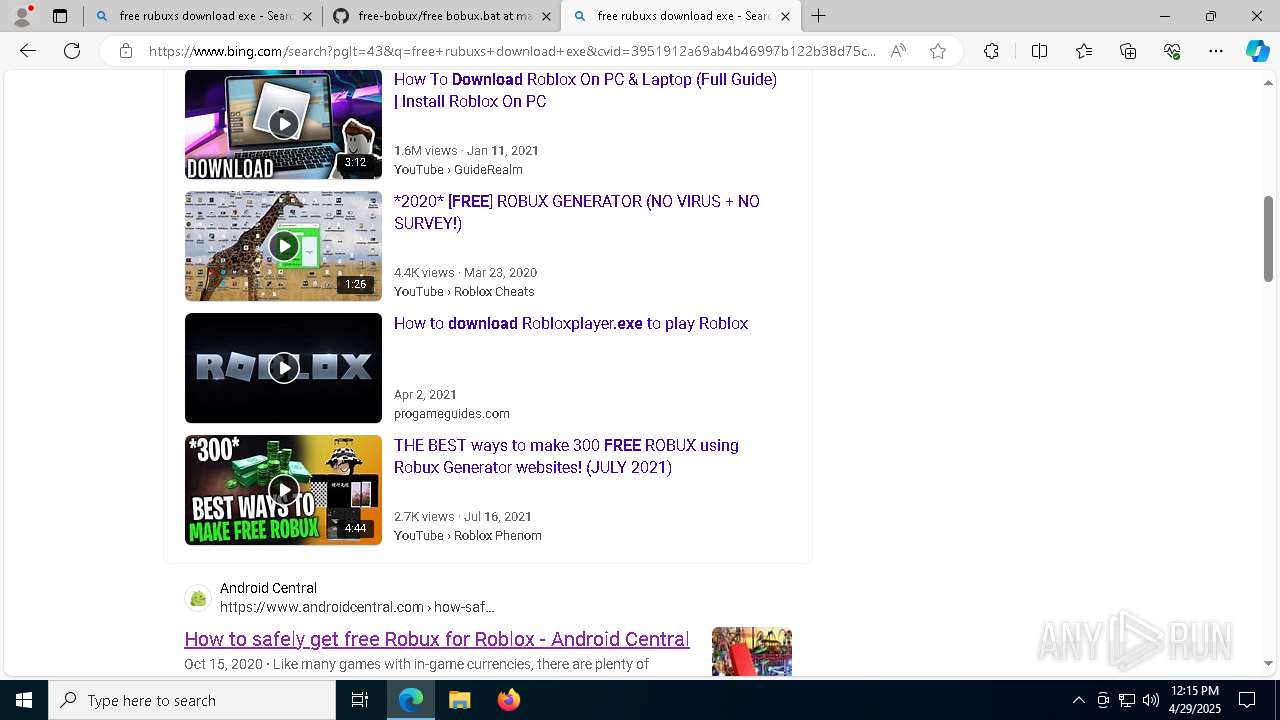Open Browser essentials heart icon
The width and height of the screenshot is (1280, 720).
tap(1172, 51)
